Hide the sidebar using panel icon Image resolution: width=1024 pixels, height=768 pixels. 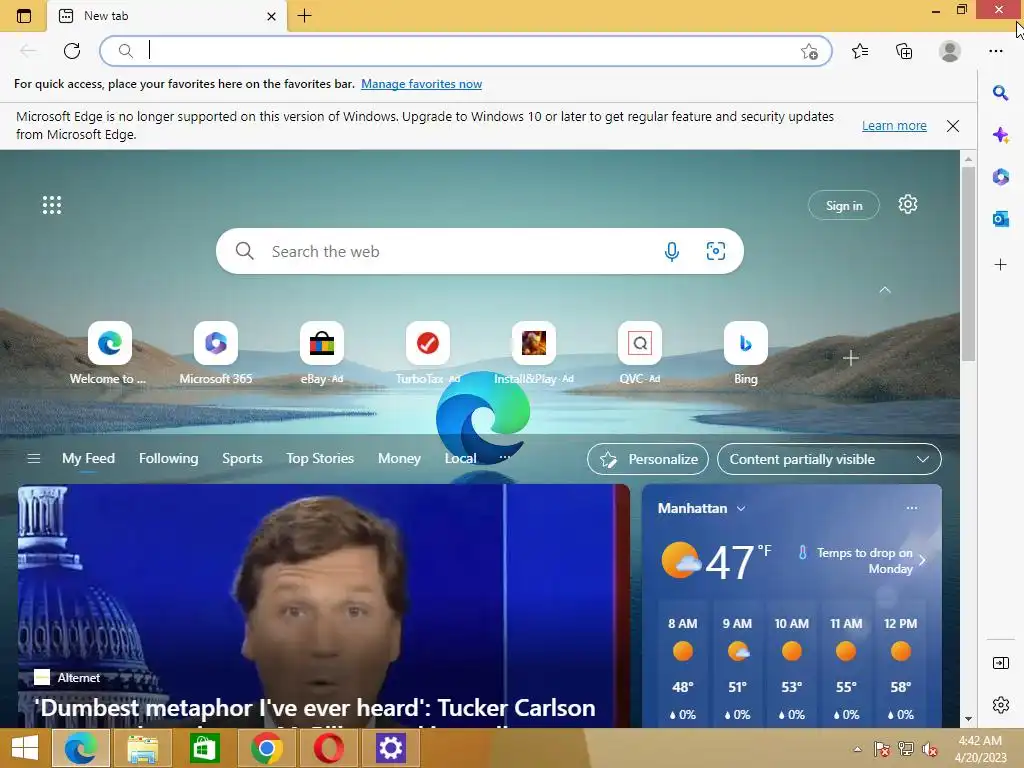(x=1000, y=663)
